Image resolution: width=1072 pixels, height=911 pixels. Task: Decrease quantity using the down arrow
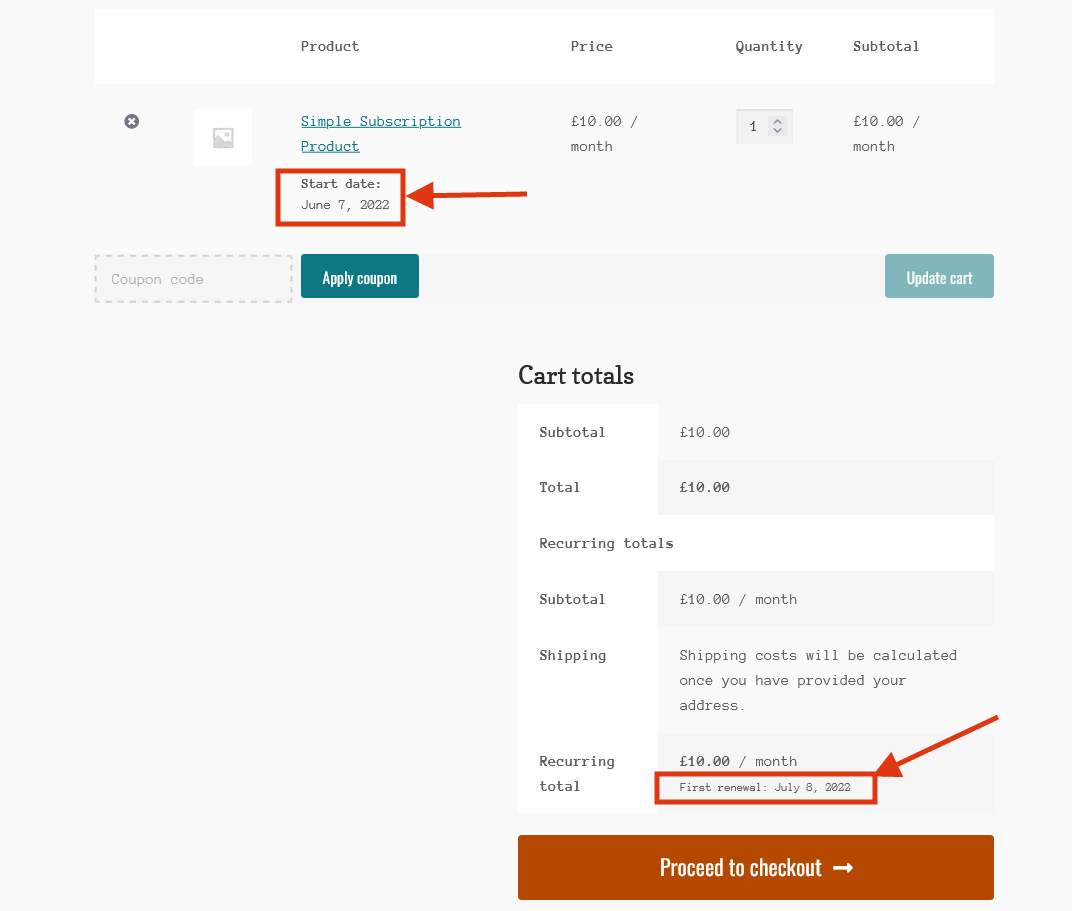pos(776,131)
